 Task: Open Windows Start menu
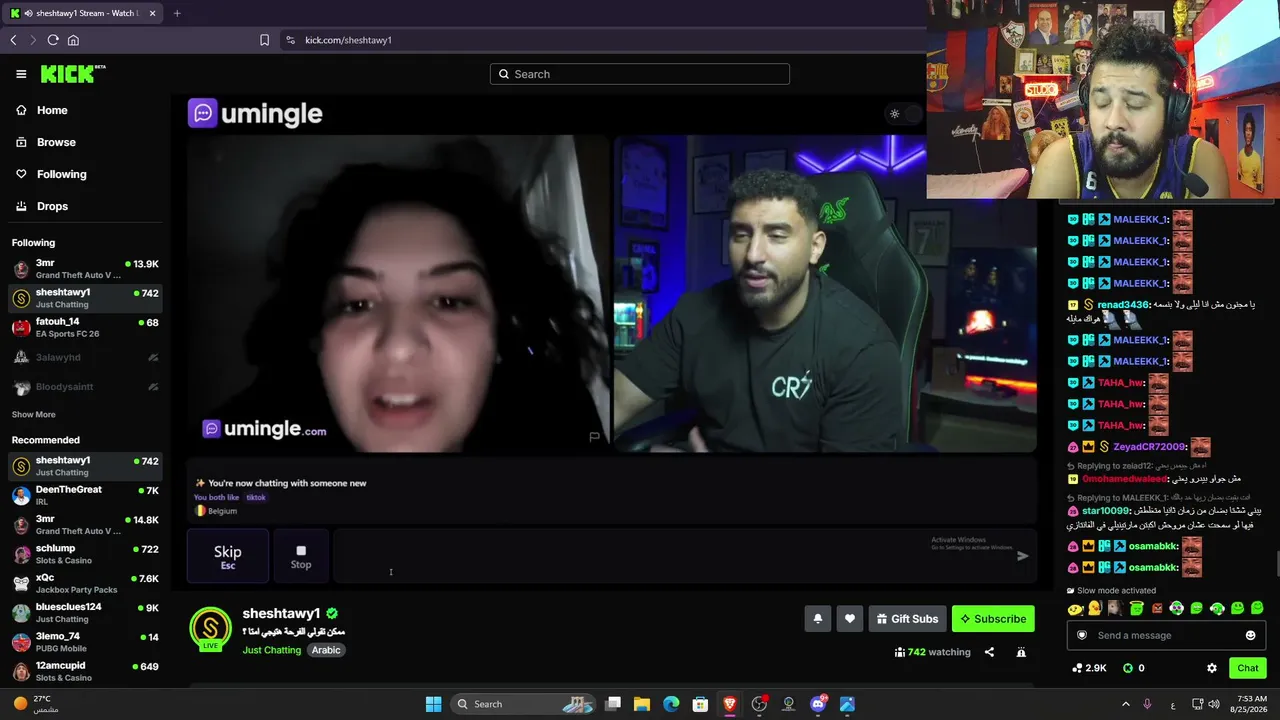pos(433,704)
